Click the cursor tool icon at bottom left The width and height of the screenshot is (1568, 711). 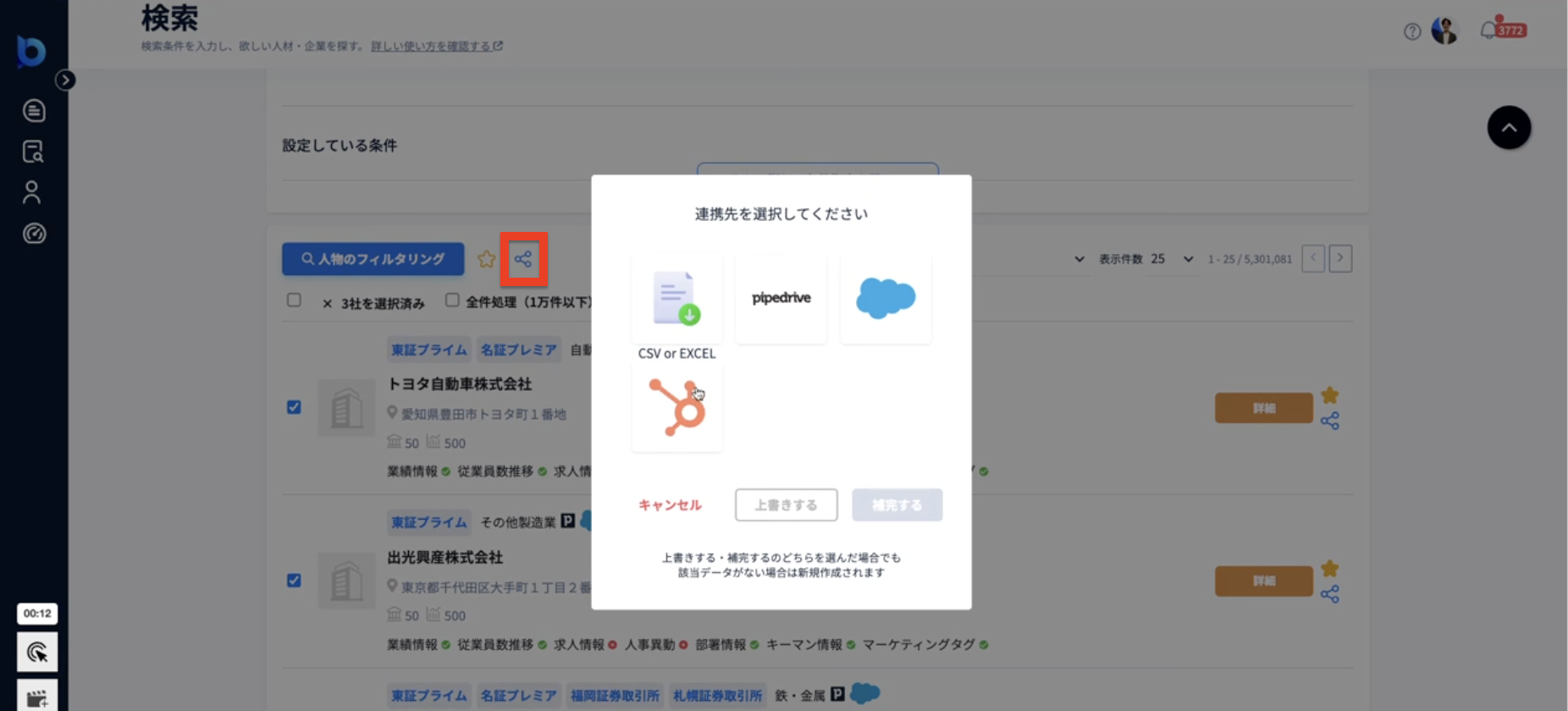click(x=37, y=653)
